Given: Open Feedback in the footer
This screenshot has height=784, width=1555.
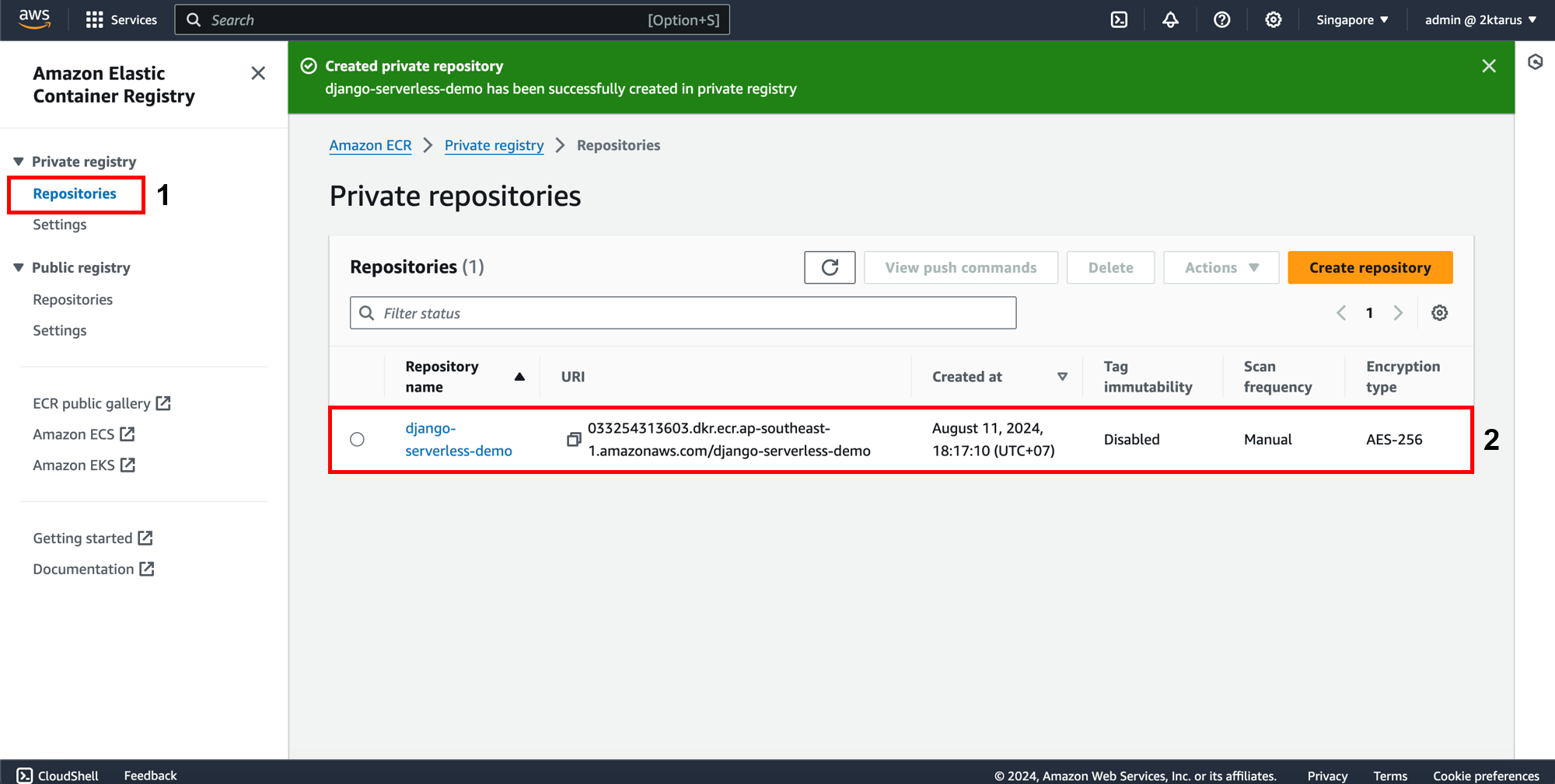Looking at the screenshot, I should point(150,775).
